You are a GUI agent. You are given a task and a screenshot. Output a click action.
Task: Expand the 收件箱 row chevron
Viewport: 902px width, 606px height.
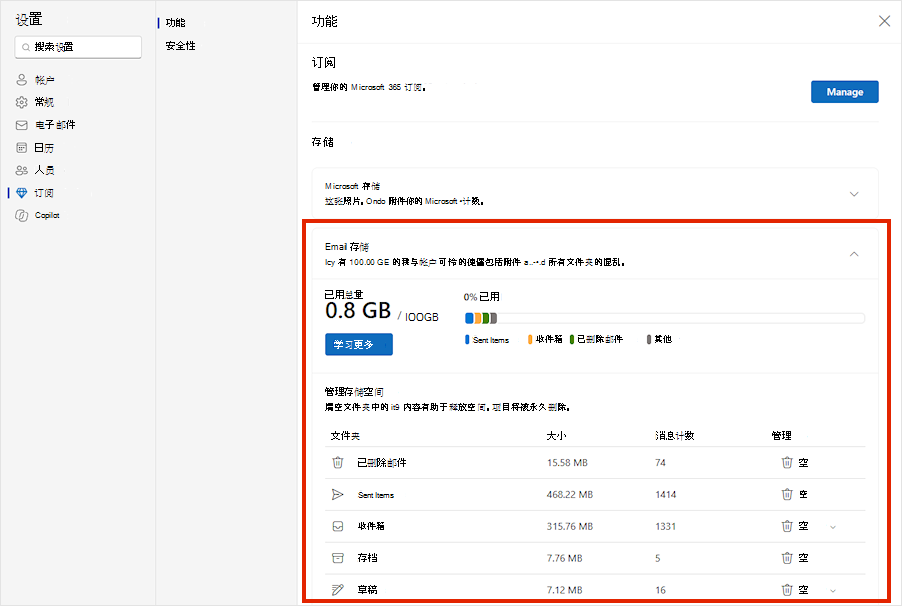pos(832,527)
